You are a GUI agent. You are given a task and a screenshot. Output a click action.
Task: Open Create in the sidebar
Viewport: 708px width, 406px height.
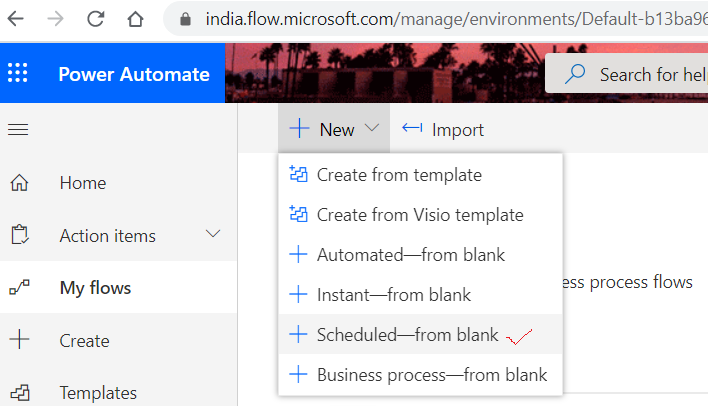tap(84, 341)
